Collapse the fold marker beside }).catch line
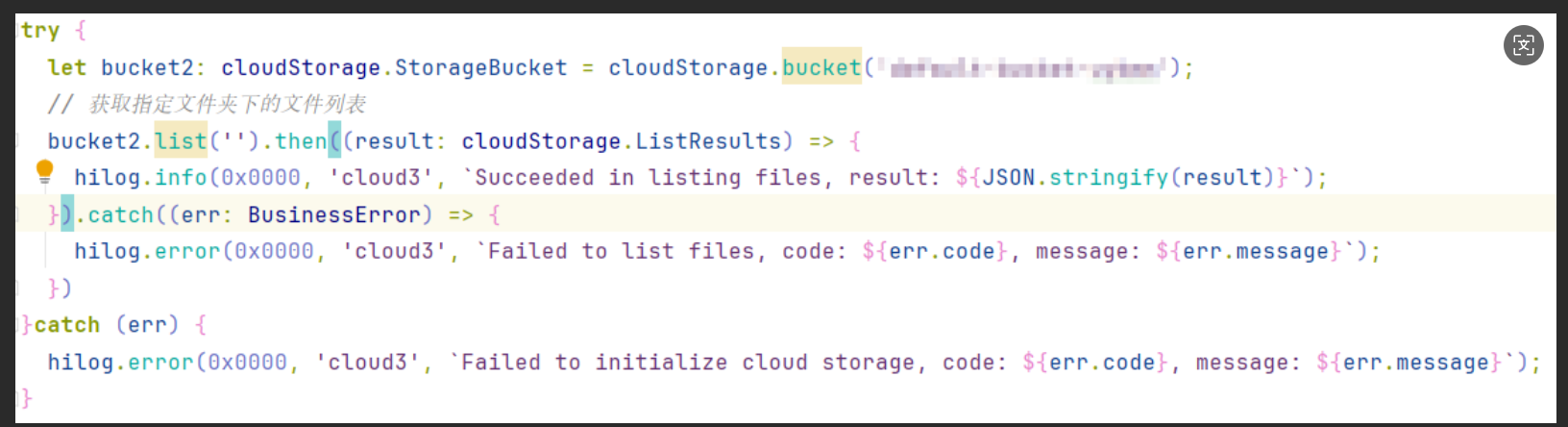The image size is (1568, 427). pyautogui.click(x=17, y=214)
